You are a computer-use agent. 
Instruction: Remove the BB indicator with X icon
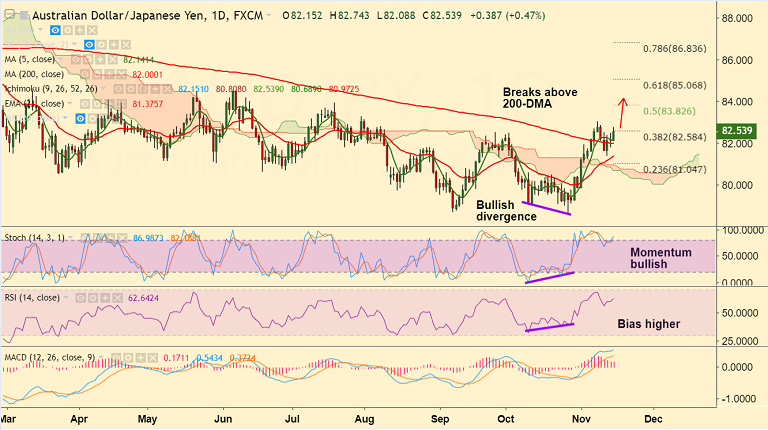click(126, 45)
